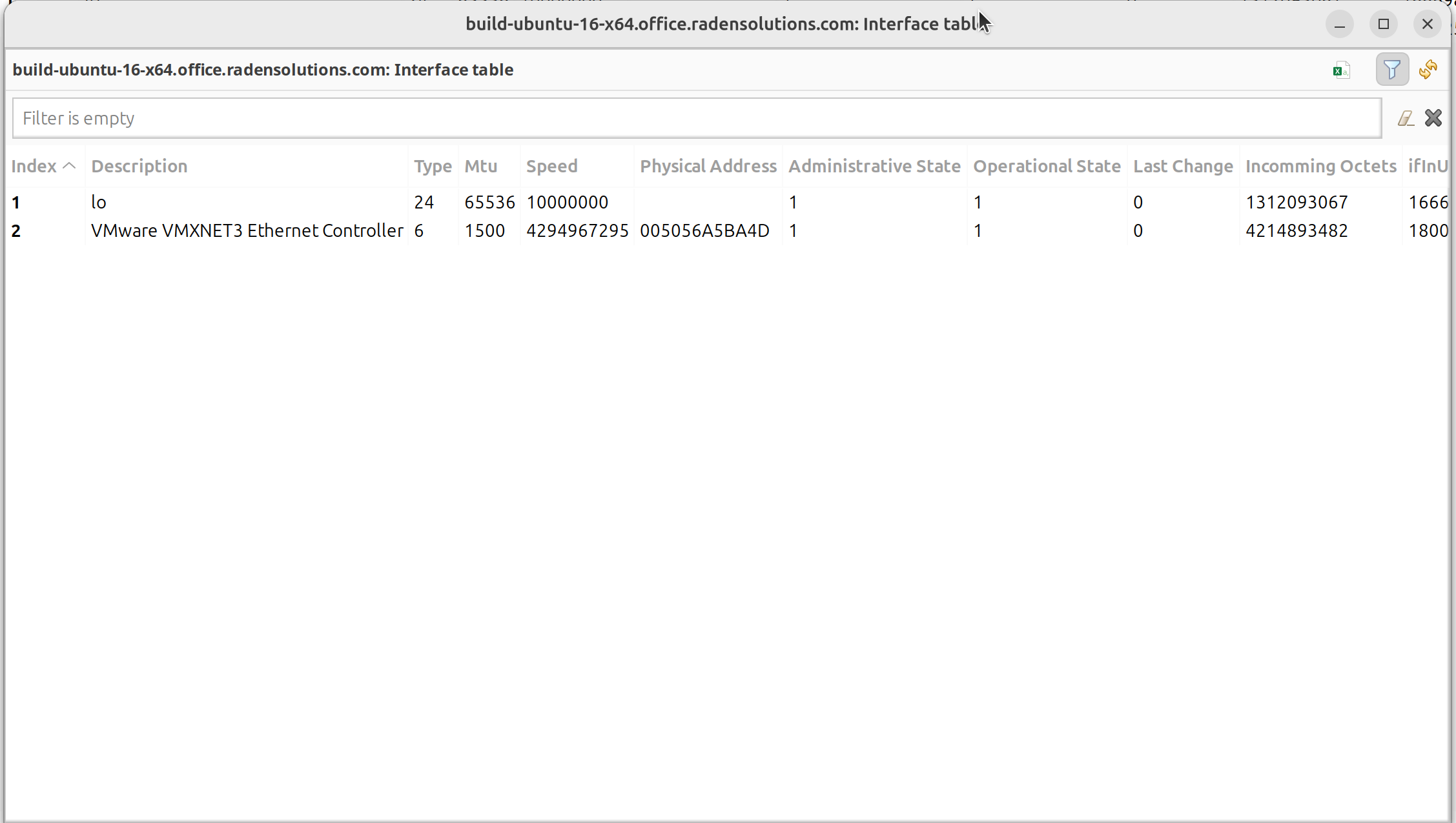Toggle the filter funnel button

[1392, 70]
